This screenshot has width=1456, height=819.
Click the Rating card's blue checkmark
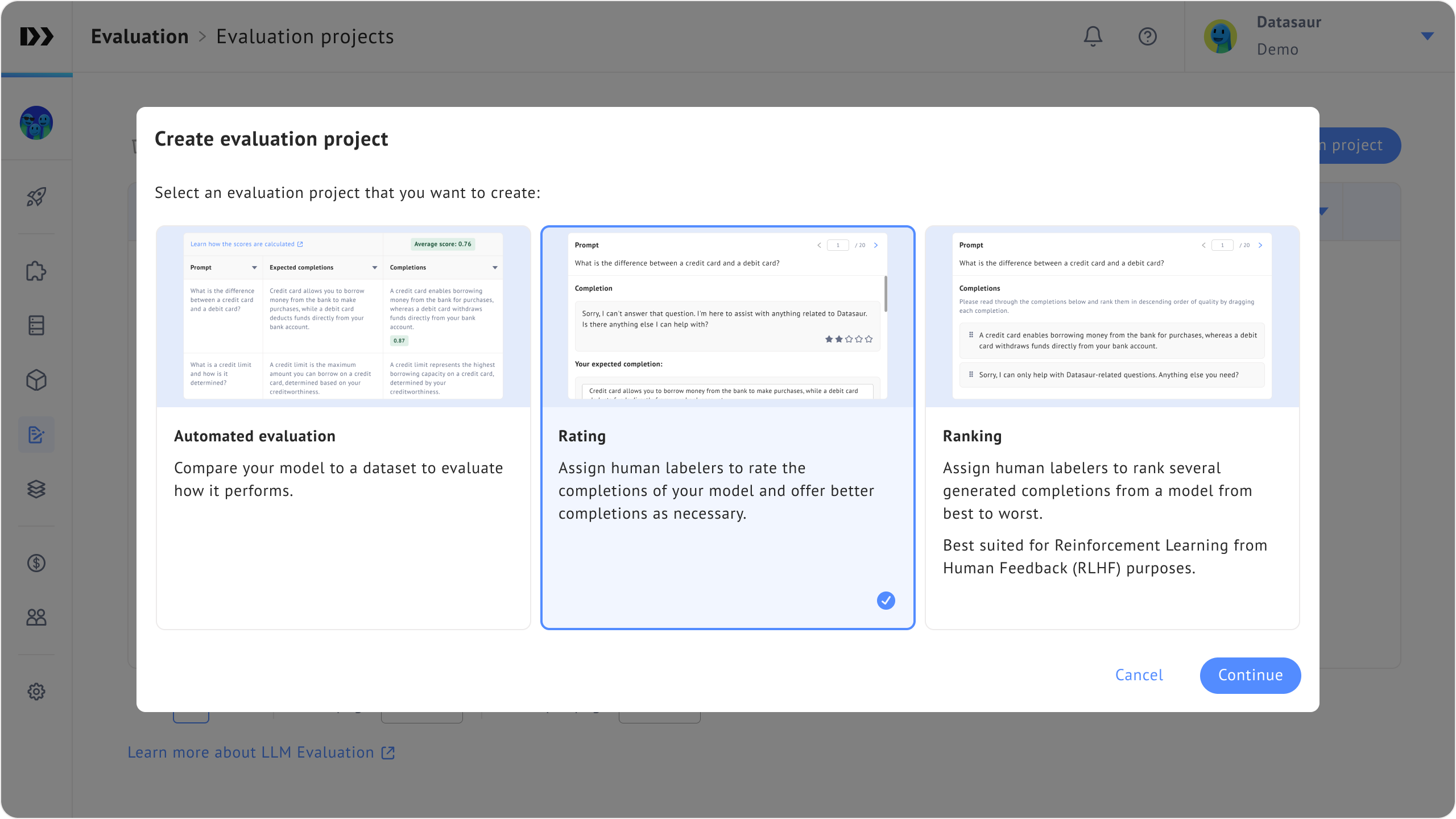click(886, 601)
